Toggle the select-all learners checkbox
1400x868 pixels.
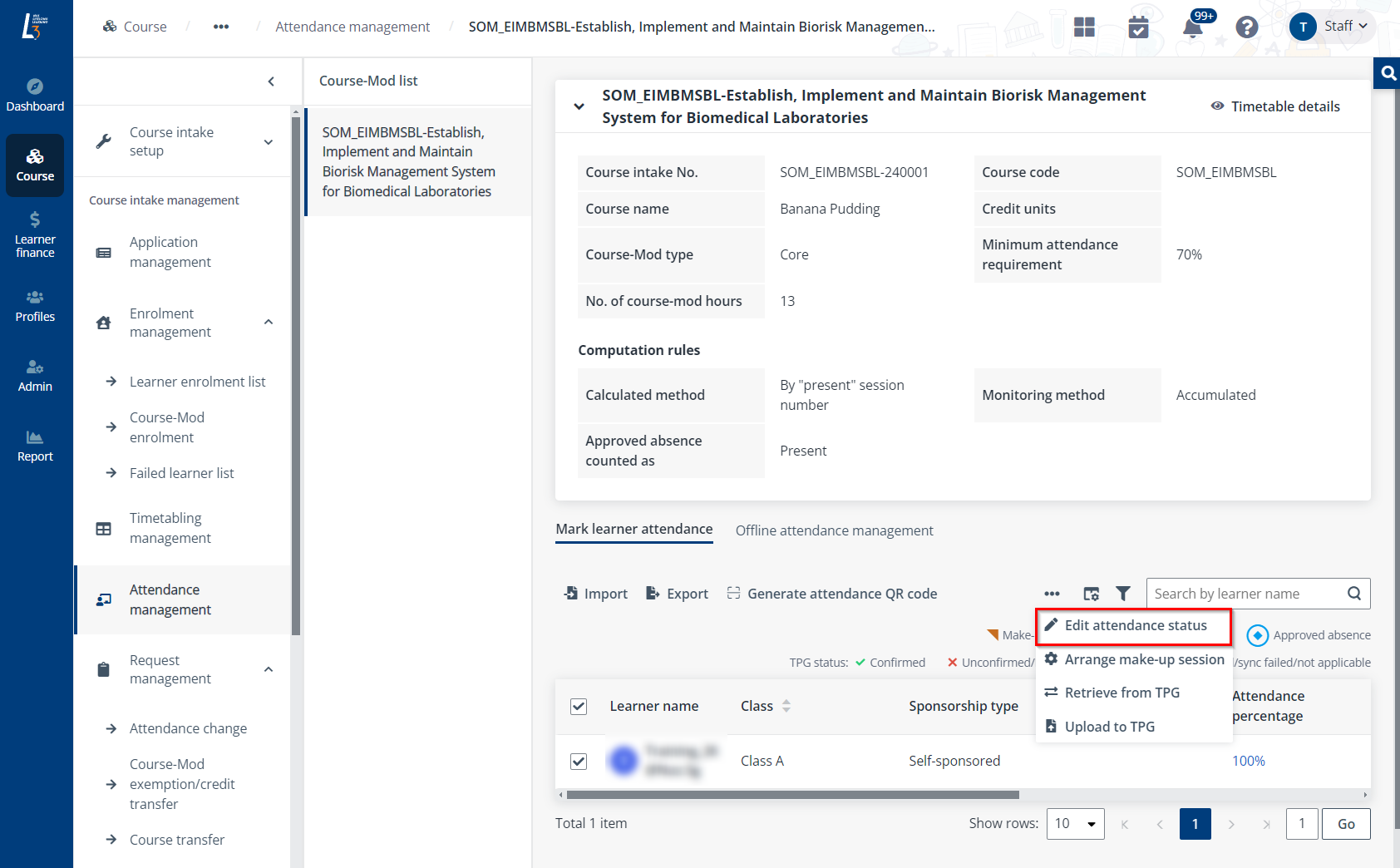[x=579, y=707]
